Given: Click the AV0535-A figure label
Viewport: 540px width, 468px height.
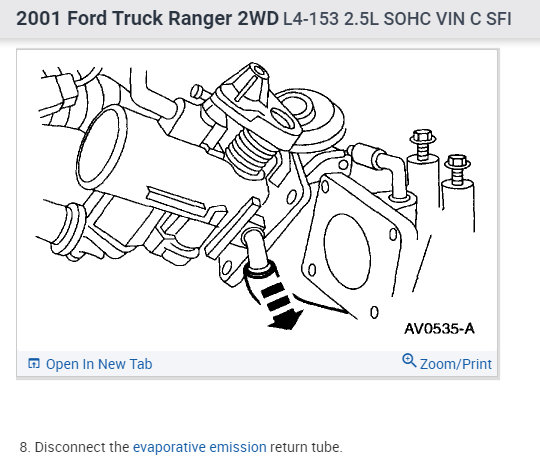Looking at the screenshot, I should tap(439, 329).
